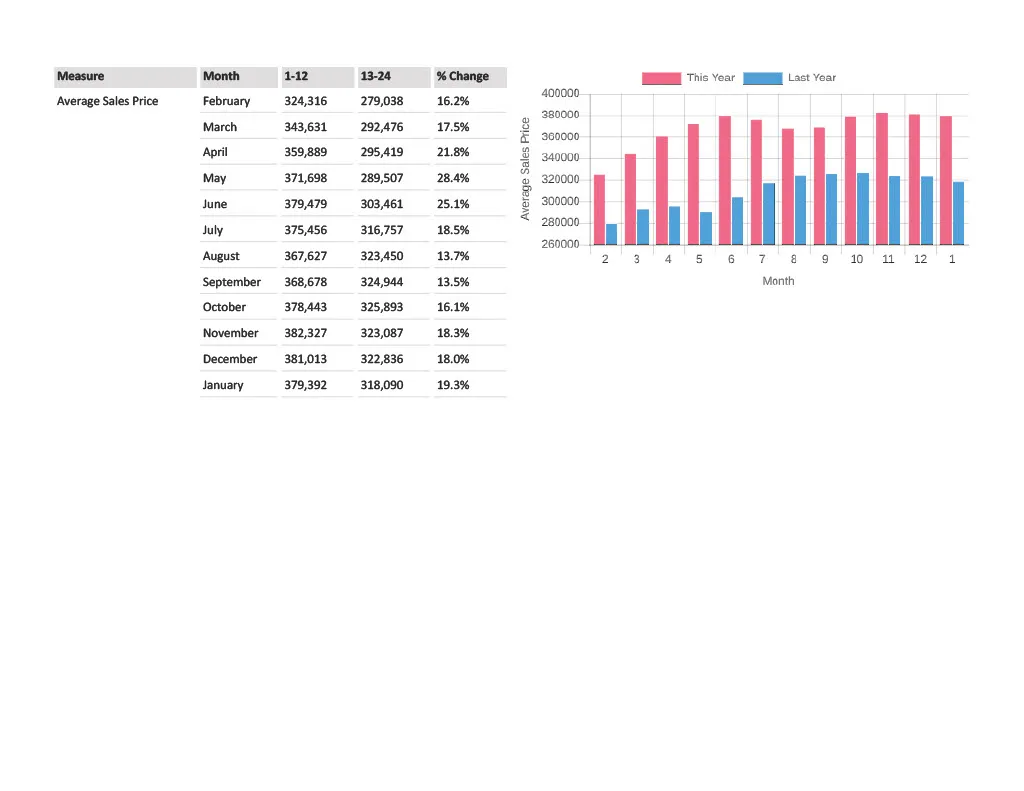Click the This Year pink legend swatch

[x=661, y=78]
